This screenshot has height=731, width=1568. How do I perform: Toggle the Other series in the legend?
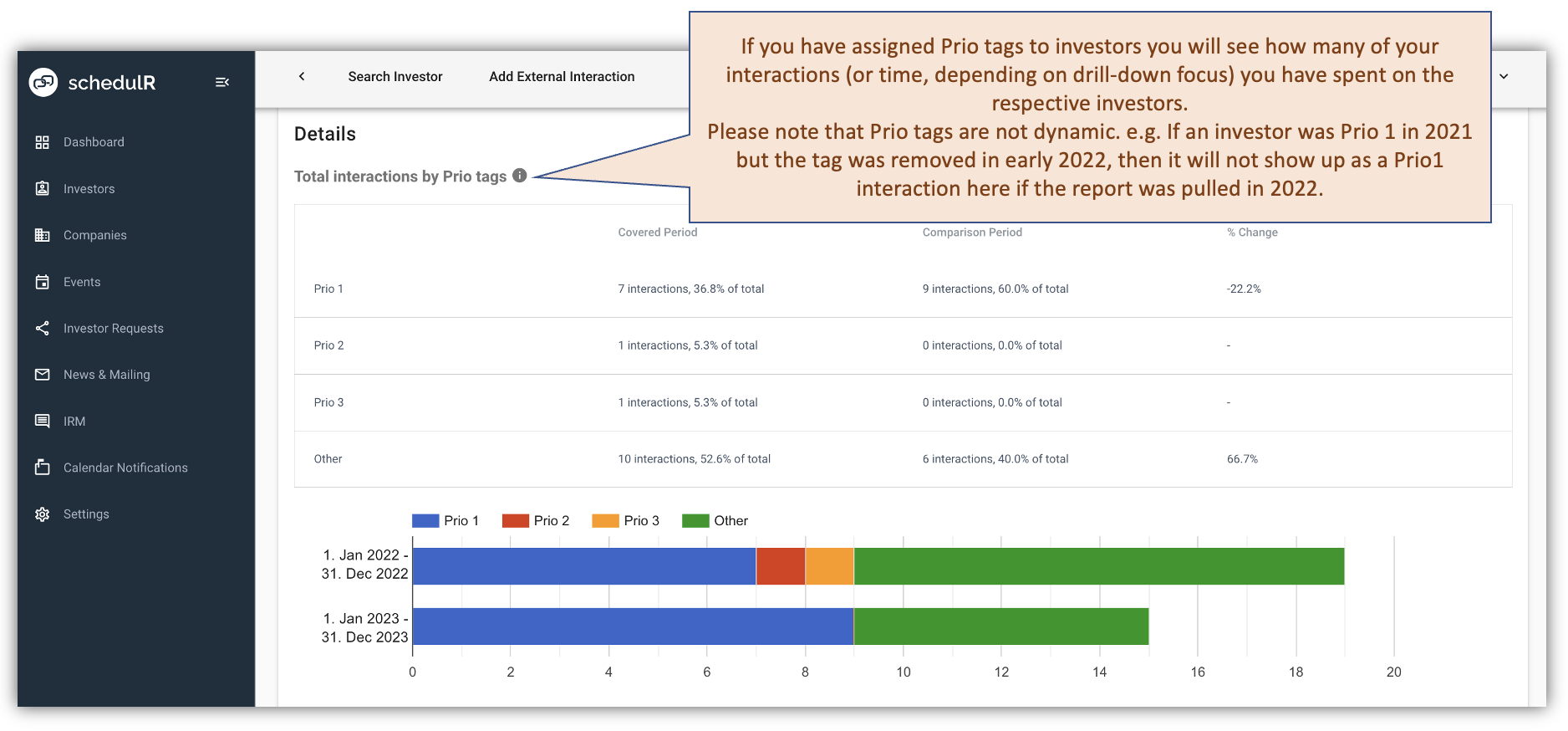tap(694, 519)
